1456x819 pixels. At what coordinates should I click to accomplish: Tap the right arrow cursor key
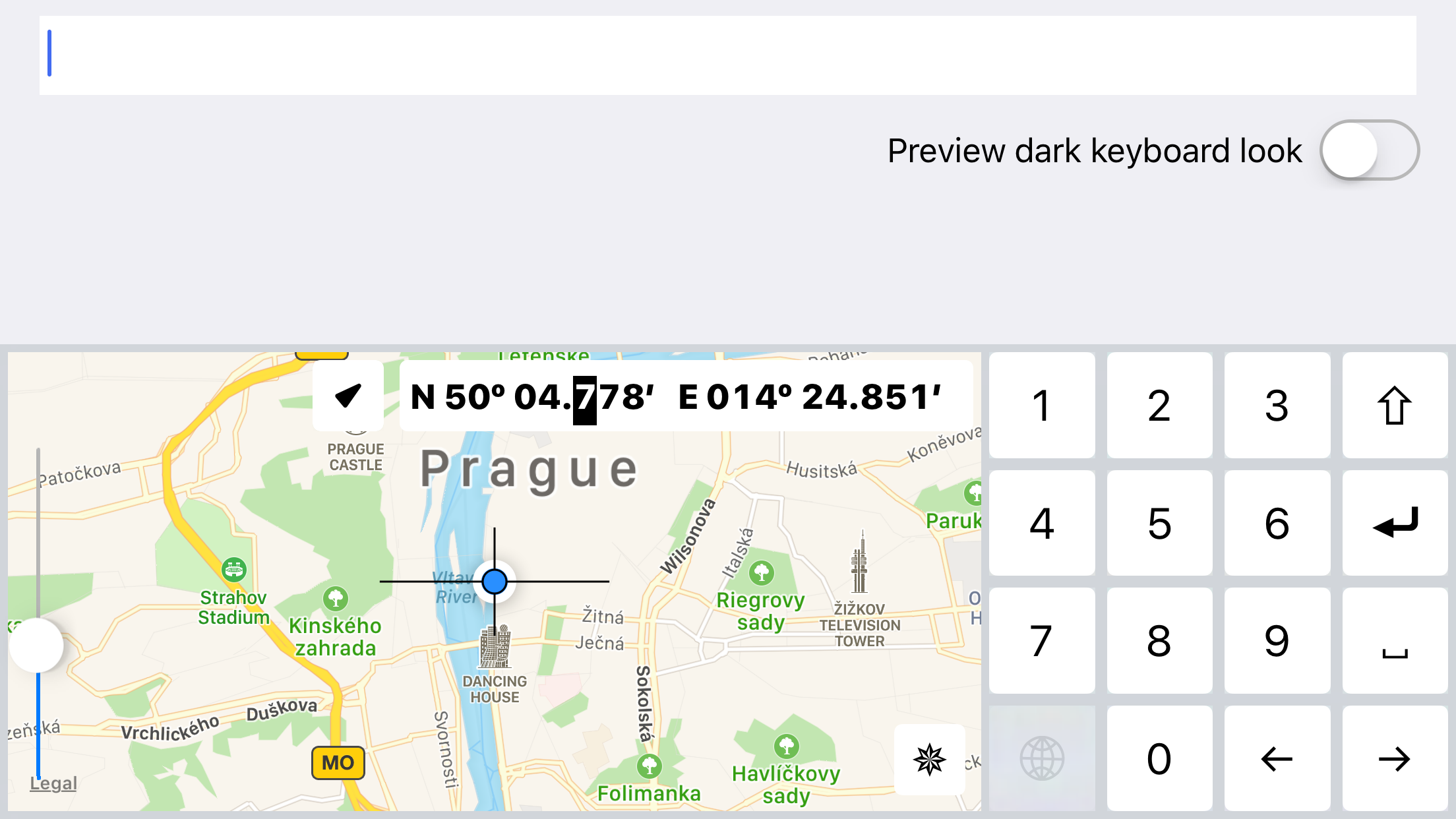[1395, 758]
